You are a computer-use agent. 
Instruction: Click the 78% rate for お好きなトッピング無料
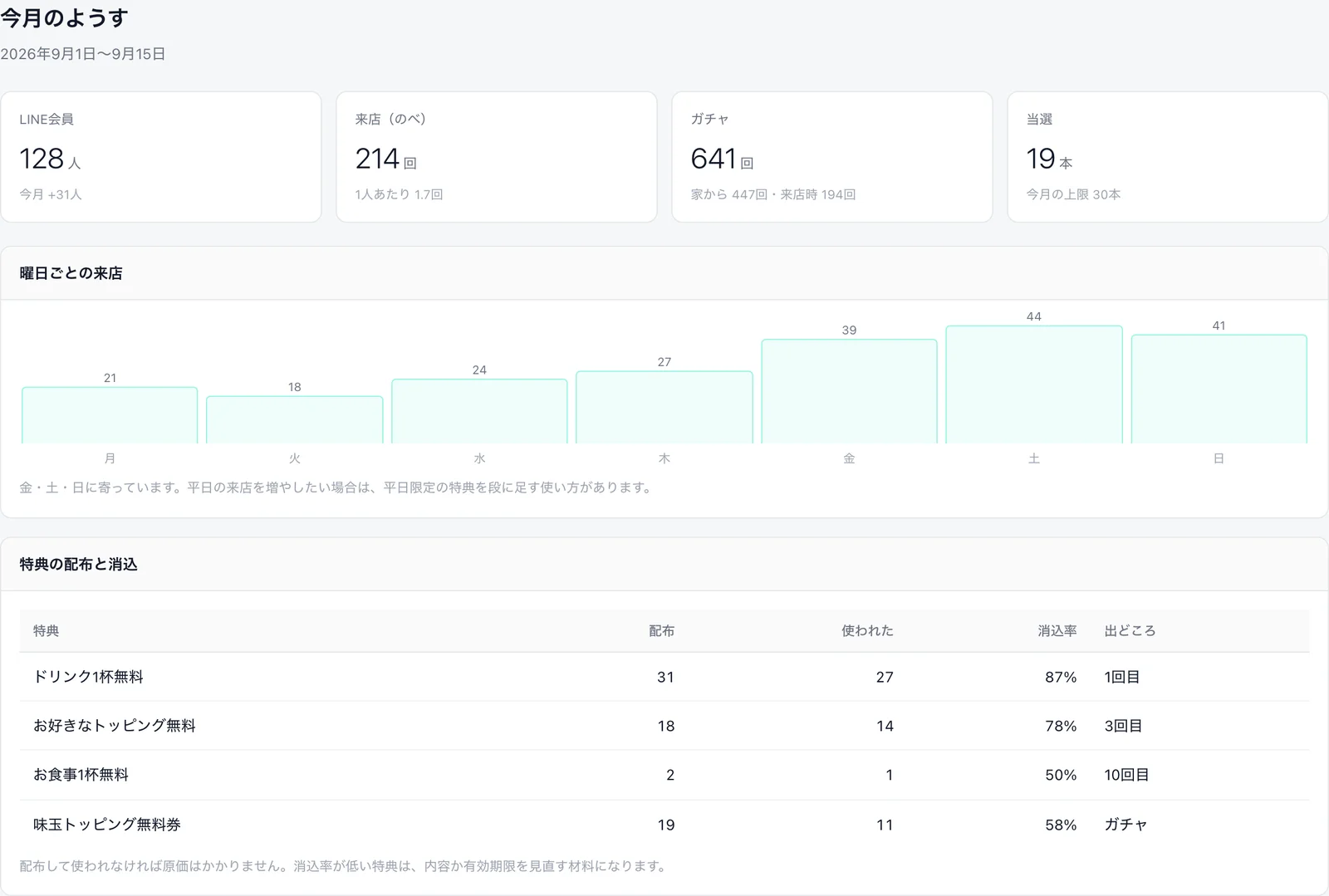(x=1061, y=726)
